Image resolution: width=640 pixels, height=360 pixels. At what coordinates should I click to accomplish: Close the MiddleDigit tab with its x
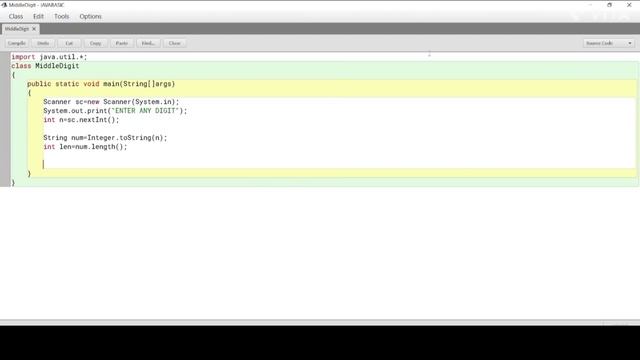(x=34, y=29)
